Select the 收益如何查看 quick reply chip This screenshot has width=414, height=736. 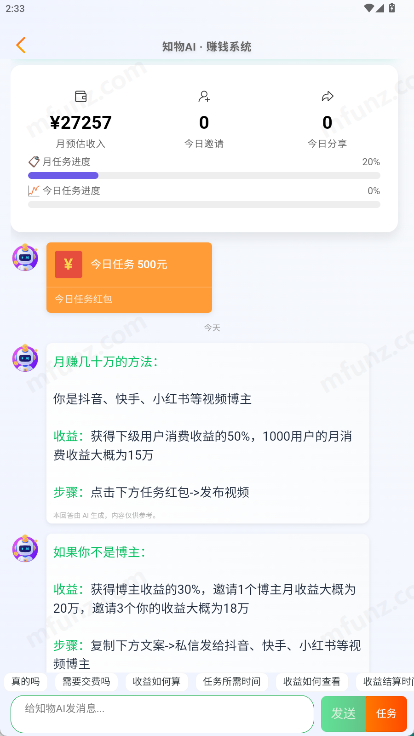point(312,682)
